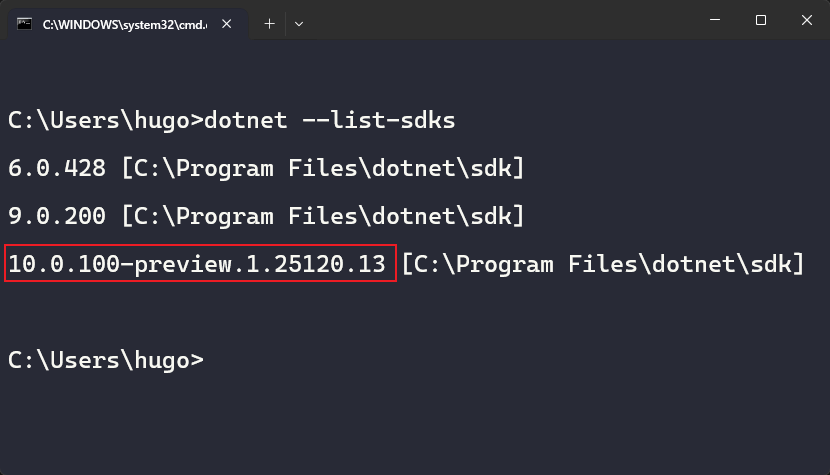Open a new tab with plus icon
Screen dimensions: 830x475
point(269,23)
